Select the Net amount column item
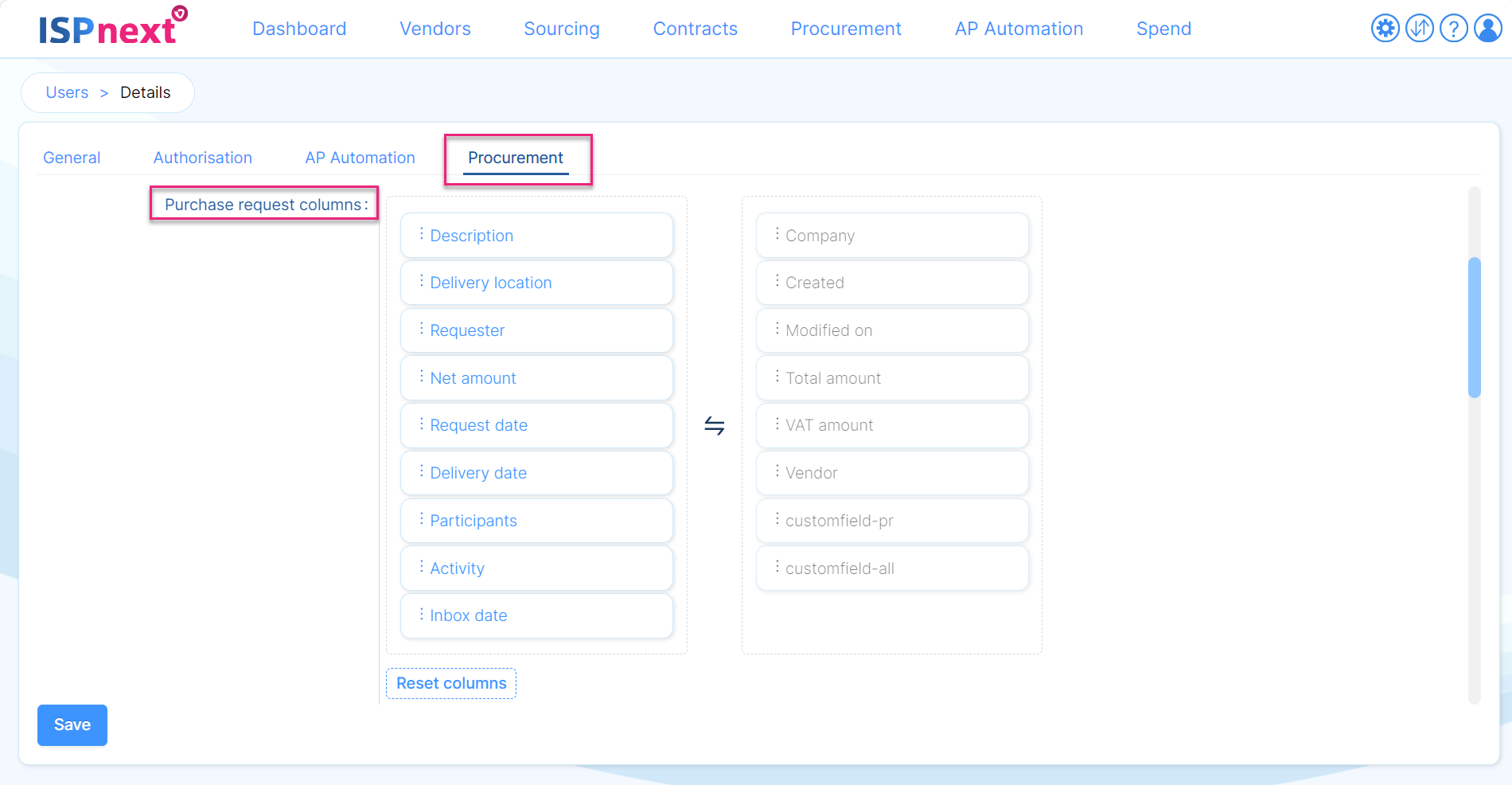 536,378
